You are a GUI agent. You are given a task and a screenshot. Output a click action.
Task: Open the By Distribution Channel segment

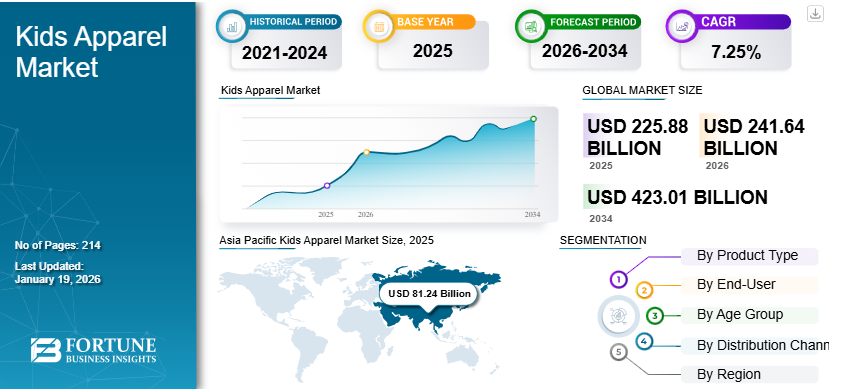pos(755,345)
